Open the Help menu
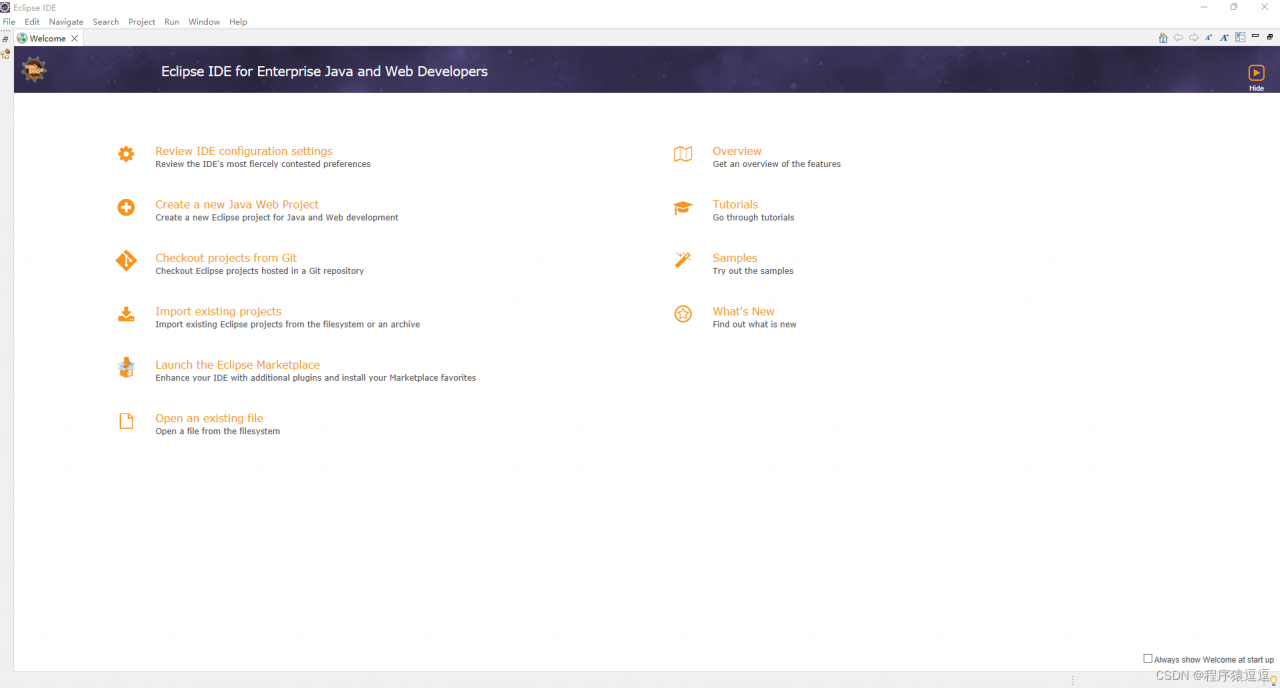 pos(238,22)
